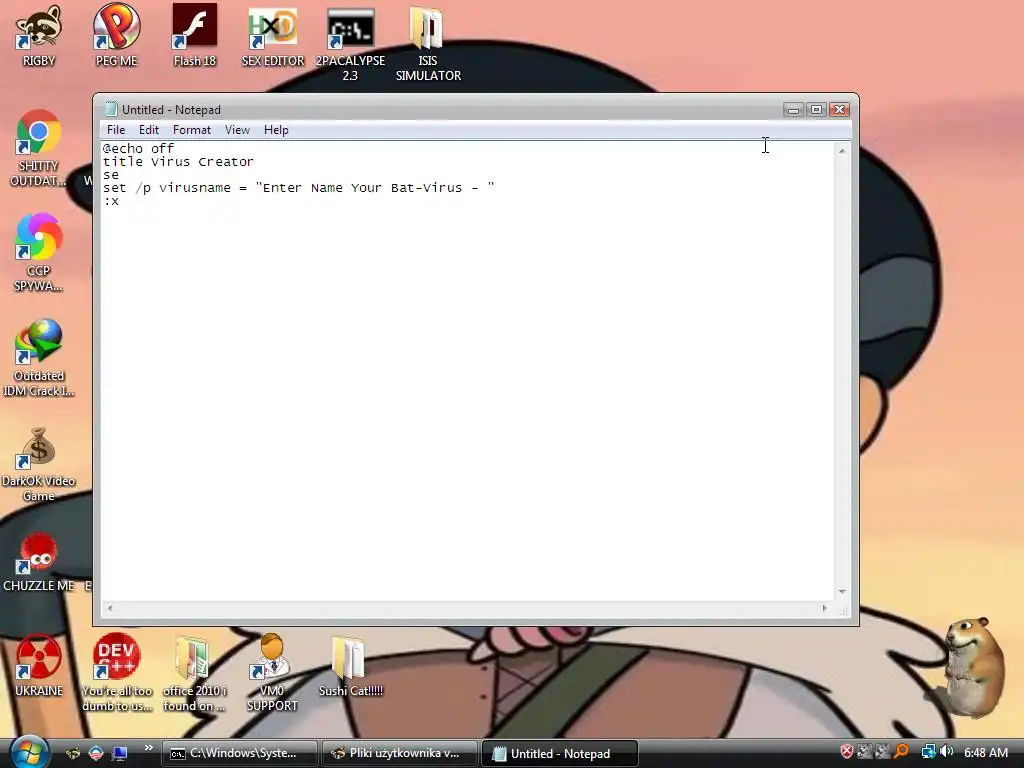This screenshot has width=1024, height=768.
Task: Click the Notepad title bar icon
Action: [x=111, y=109]
